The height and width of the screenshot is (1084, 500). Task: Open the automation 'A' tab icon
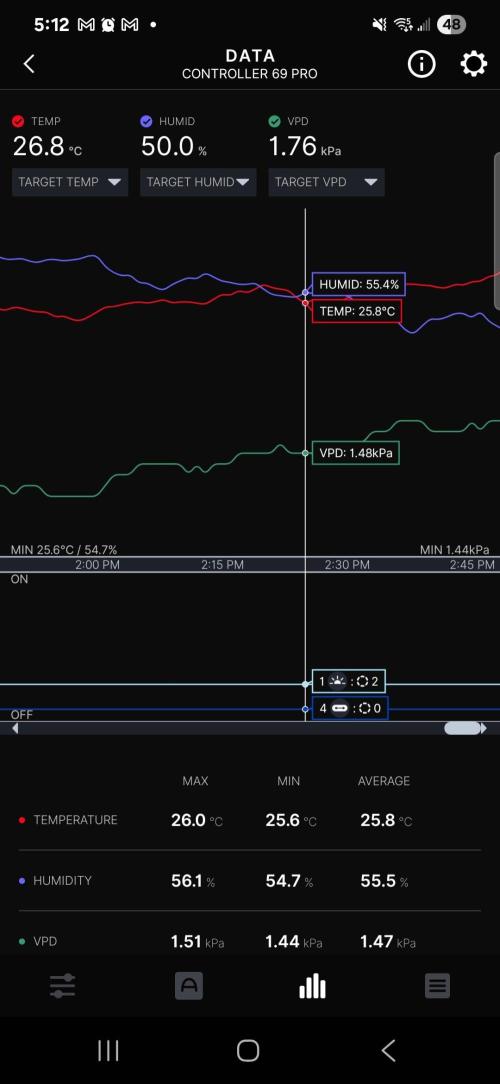(189, 986)
